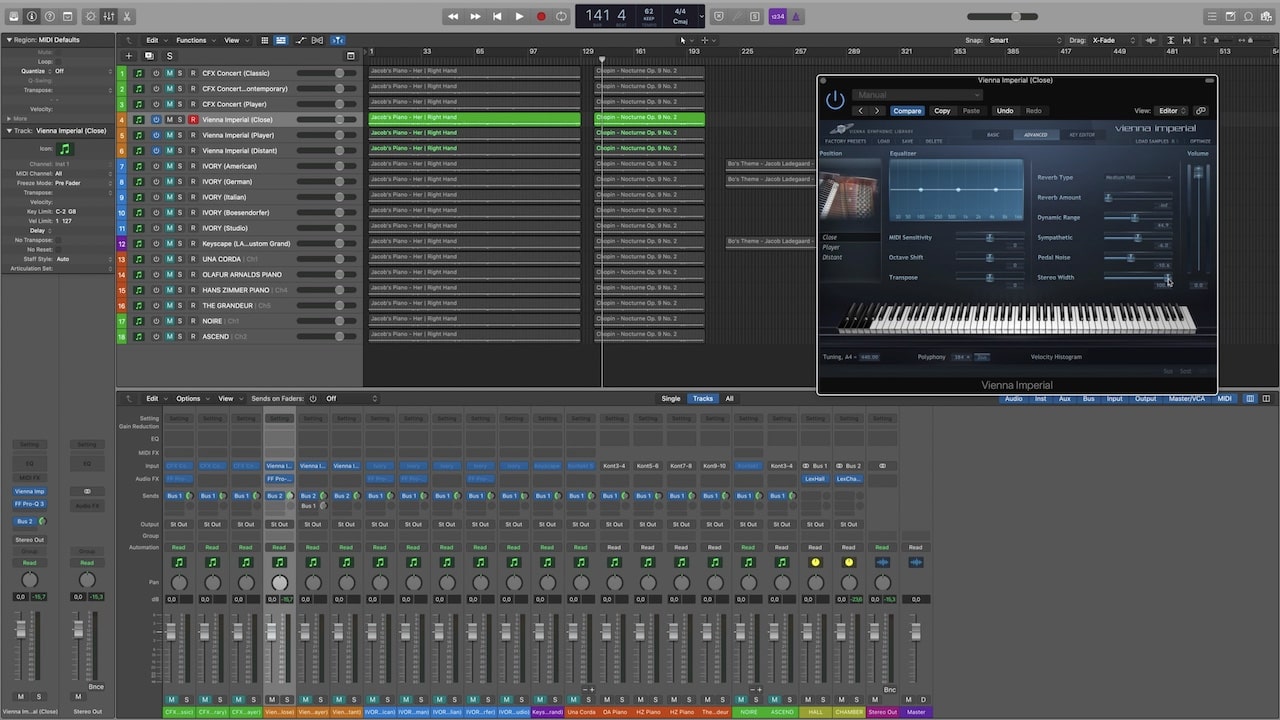Click the Compare button in the plugin header

pos(908,110)
